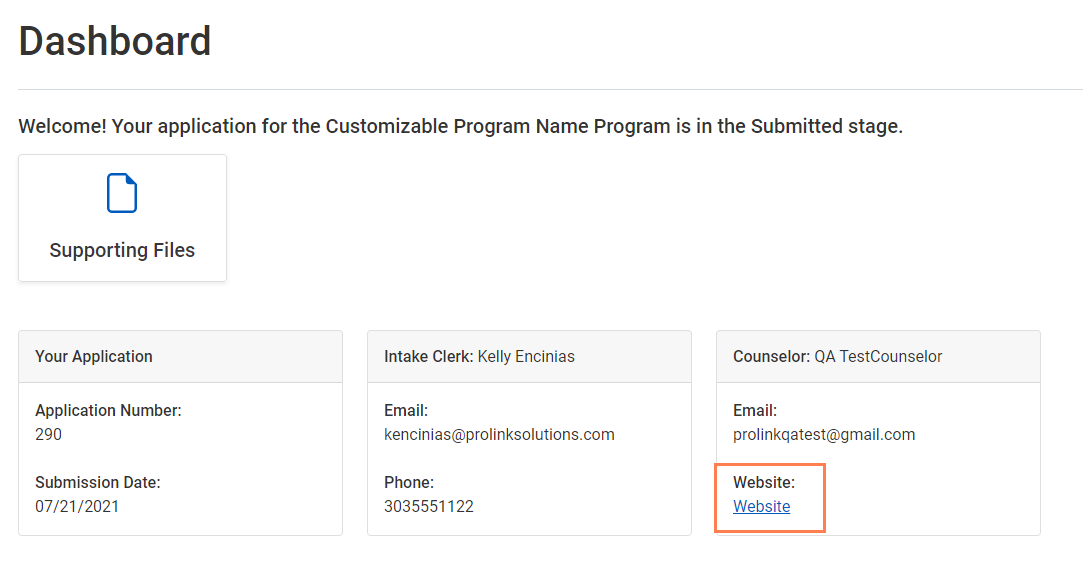Select application number value 290
Screen dimensions: 1083x573
tap(48, 434)
